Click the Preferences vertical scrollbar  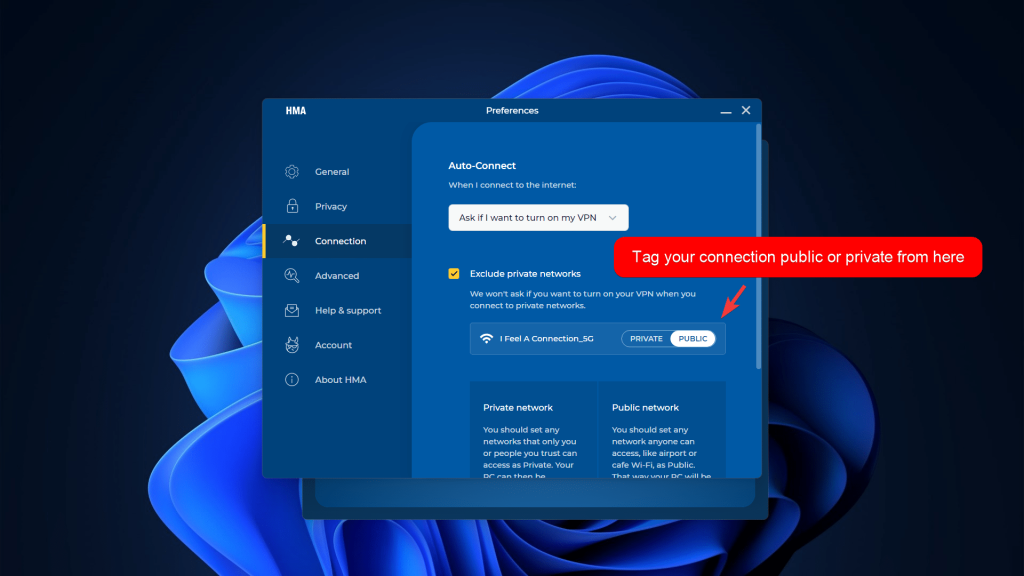click(758, 248)
